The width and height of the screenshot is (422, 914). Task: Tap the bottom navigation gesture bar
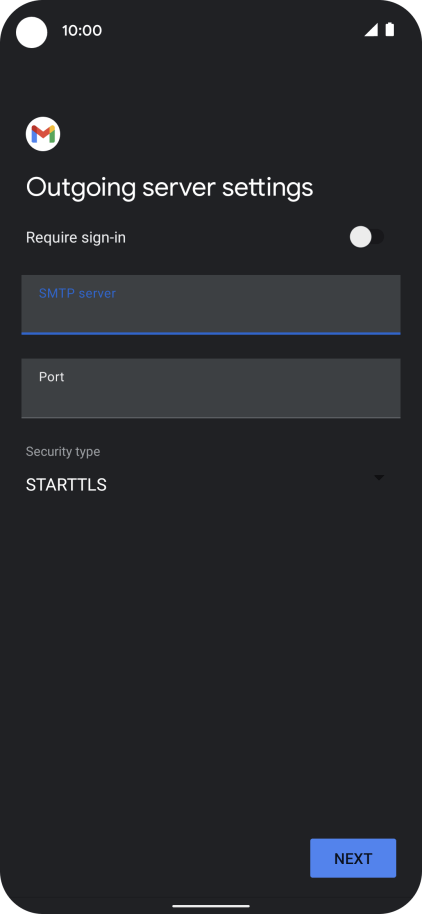(211, 906)
